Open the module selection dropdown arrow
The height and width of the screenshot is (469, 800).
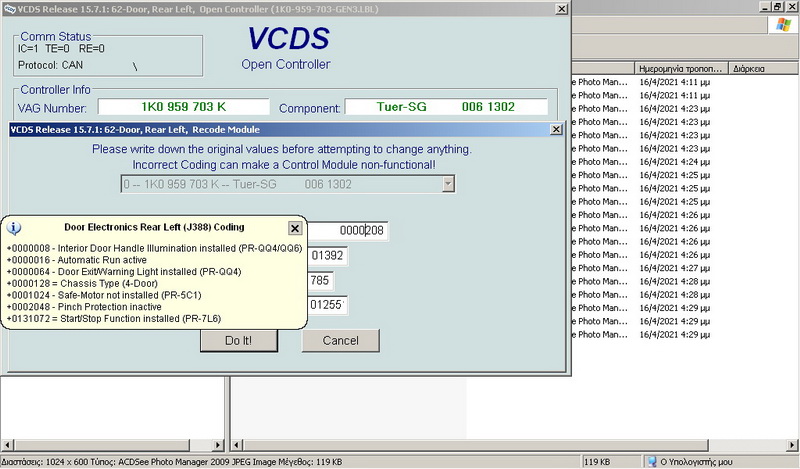coord(448,184)
